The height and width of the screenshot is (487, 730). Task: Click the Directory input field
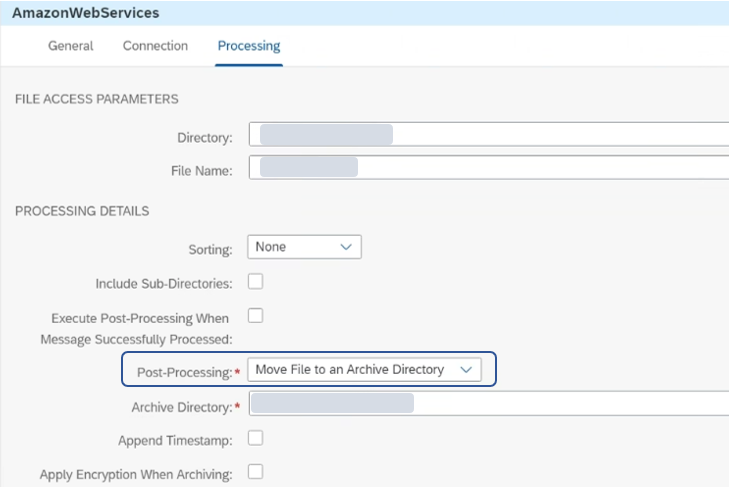click(x=489, y=135)
